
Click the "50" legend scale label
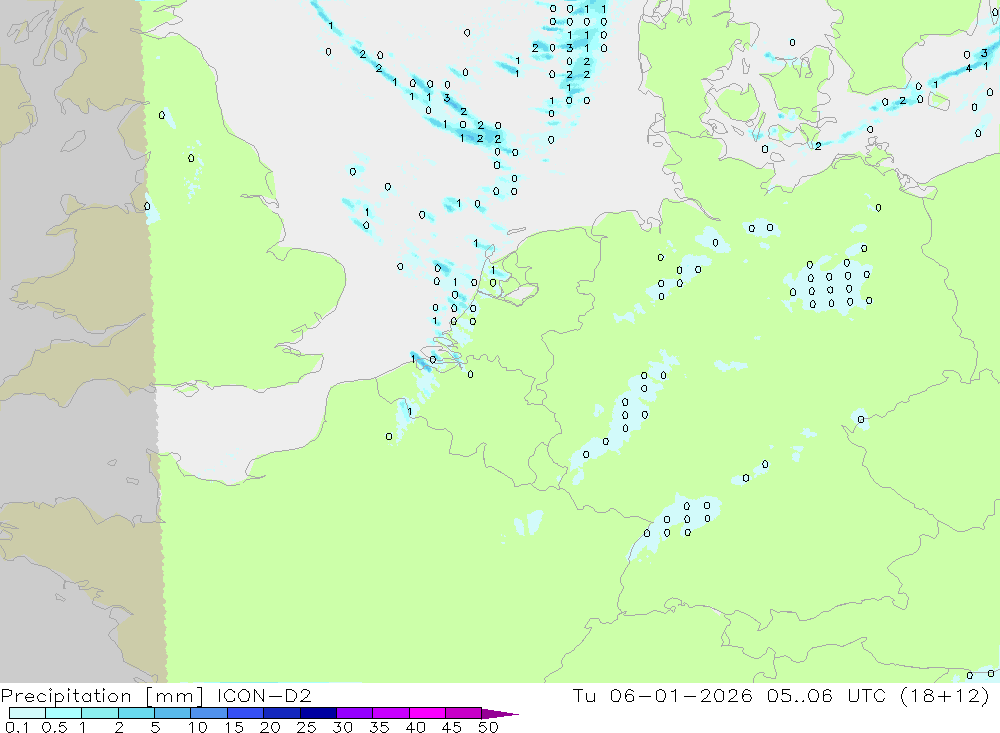click(x=488, y=727)
